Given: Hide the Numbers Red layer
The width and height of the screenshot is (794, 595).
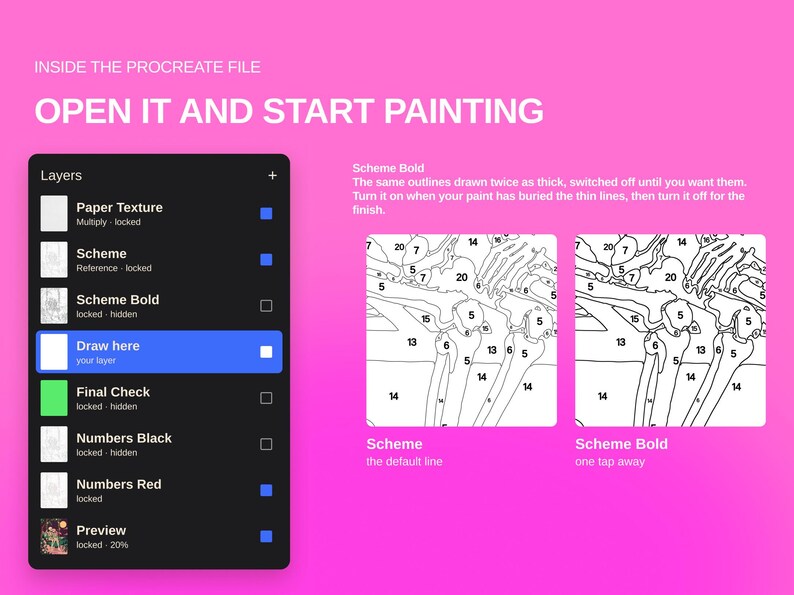Looking at the screenshot, I should [266, 490].
